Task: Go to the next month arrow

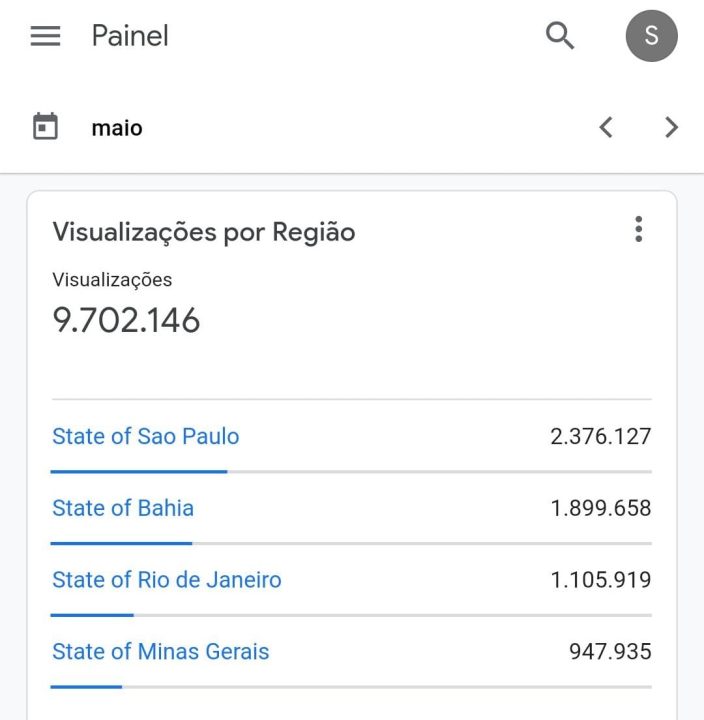Action: coord(671,127)
